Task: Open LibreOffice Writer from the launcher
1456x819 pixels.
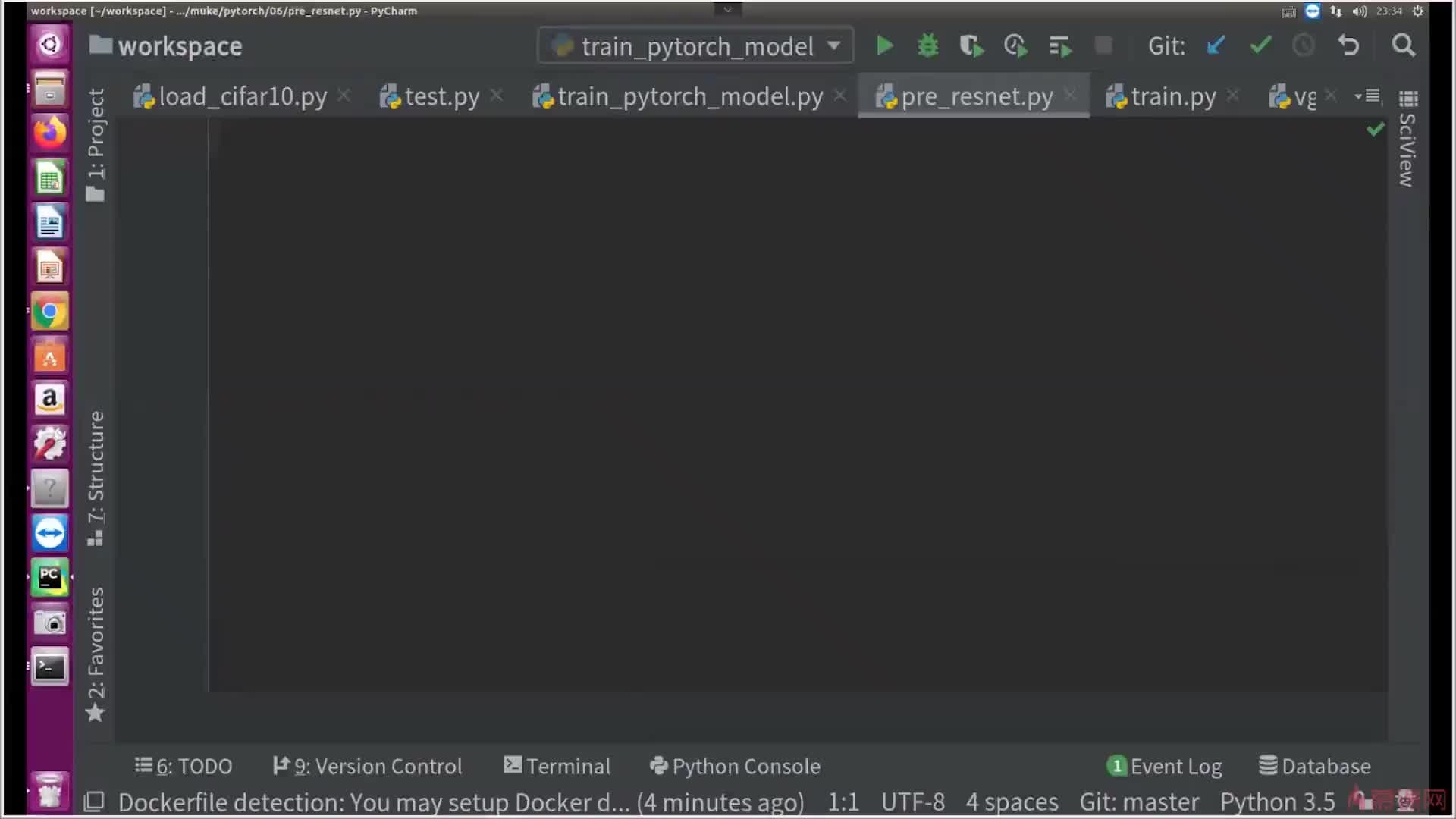Action: pos(50,223)
